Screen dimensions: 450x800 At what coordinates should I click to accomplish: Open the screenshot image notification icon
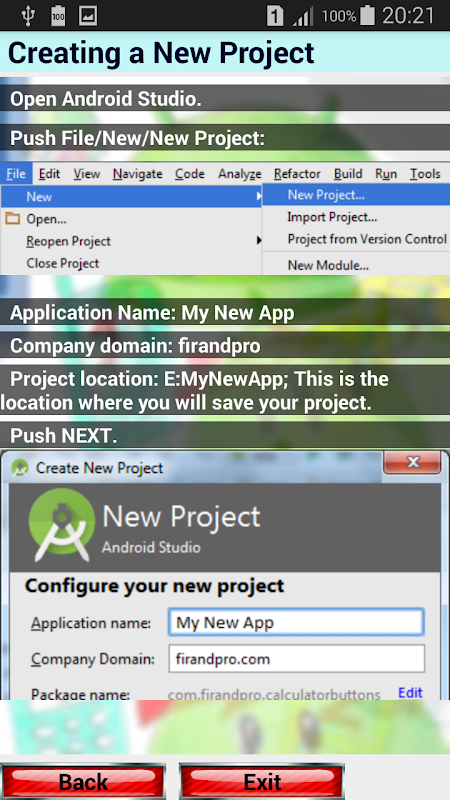tap(88, 16)
